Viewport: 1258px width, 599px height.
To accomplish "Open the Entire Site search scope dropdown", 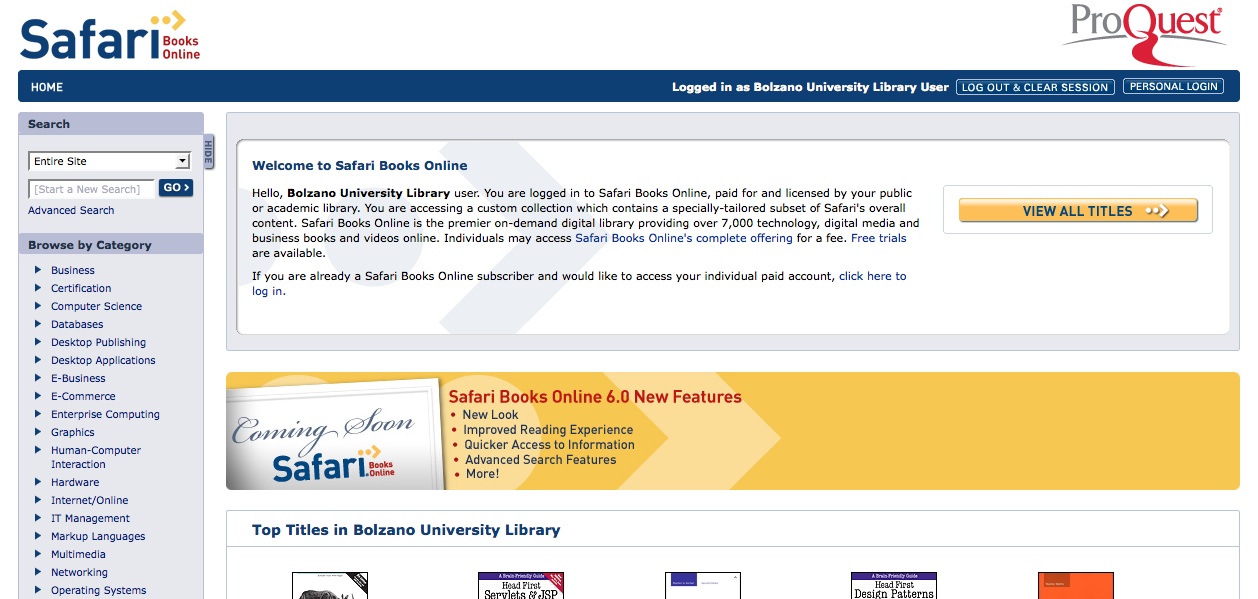I will [x=110, y=161].
